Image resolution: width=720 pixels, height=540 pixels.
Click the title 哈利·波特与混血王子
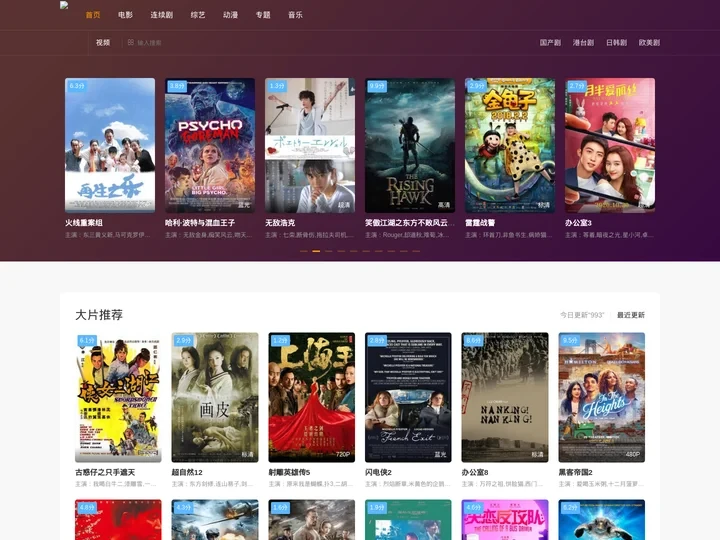tap(200, 223)
